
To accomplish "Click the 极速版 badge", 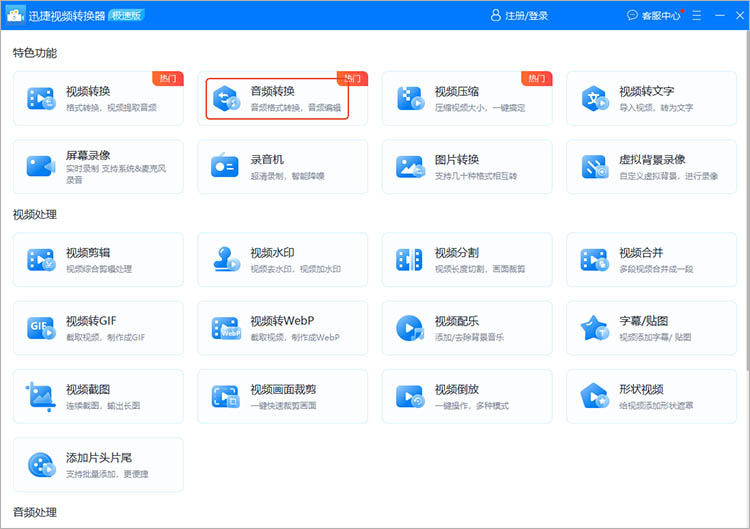I will pos(126,15).
